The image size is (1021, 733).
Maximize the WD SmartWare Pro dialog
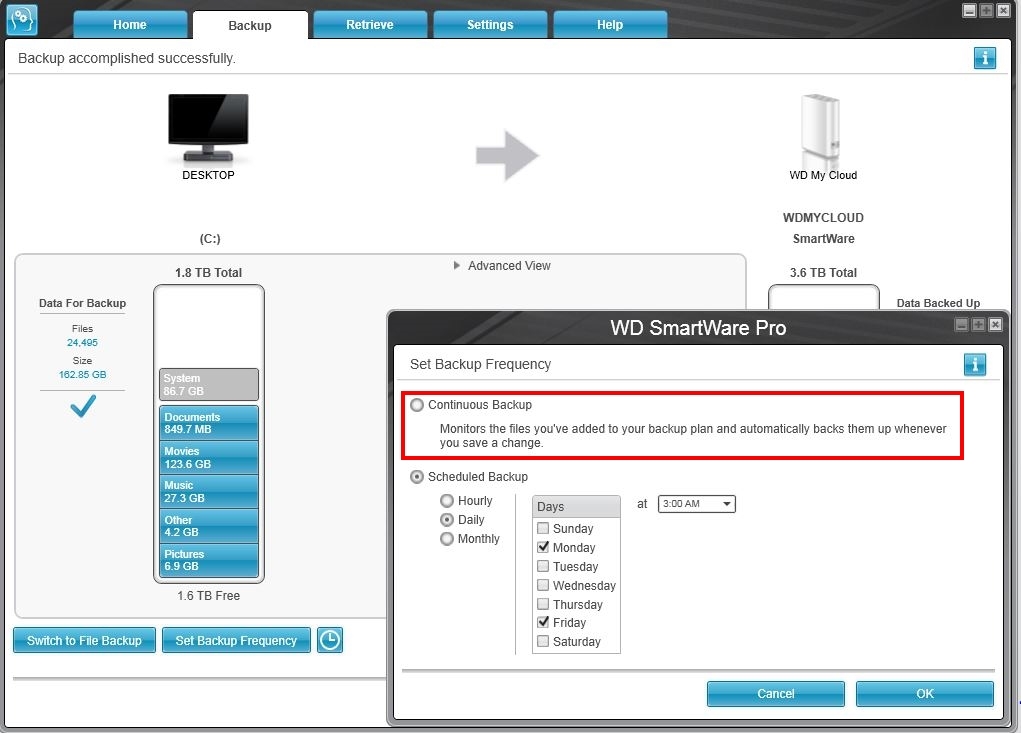pyautogui.click(x=978, y=324)
